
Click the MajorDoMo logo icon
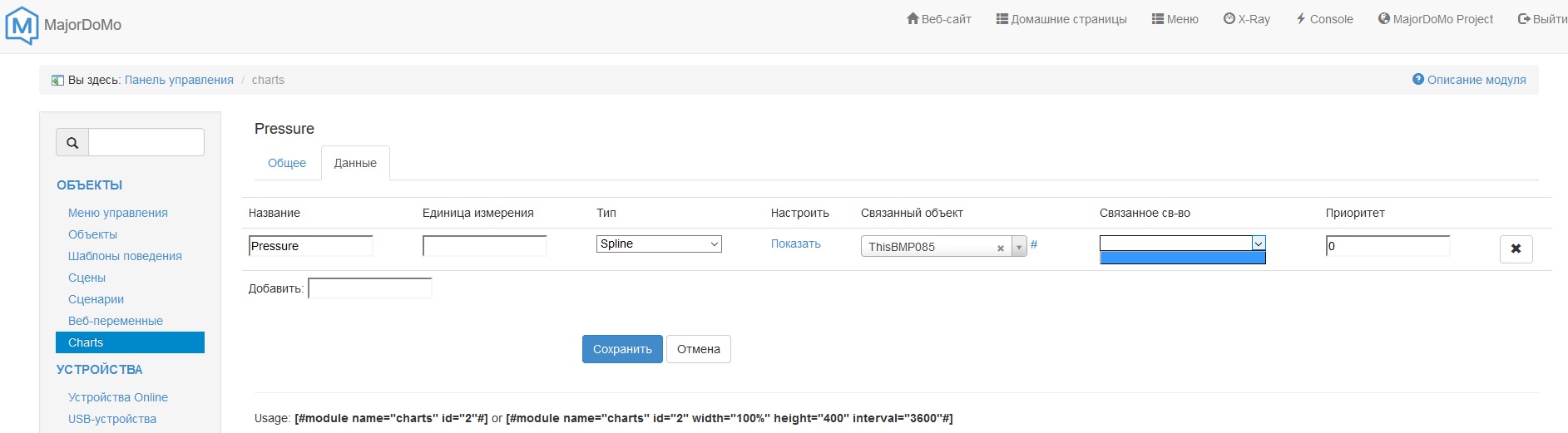(x=22, y=25)
